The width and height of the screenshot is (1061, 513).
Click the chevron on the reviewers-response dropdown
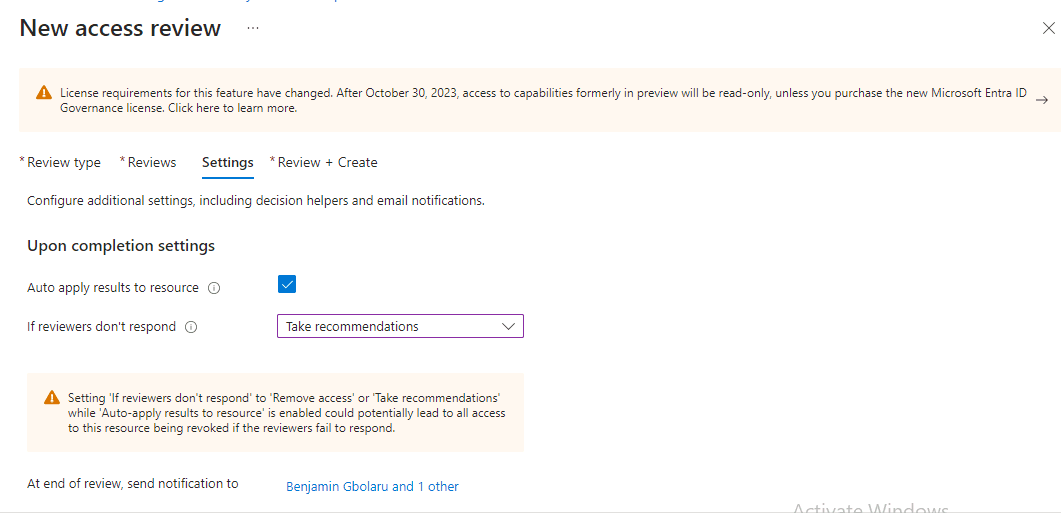(x=508, y=326)
